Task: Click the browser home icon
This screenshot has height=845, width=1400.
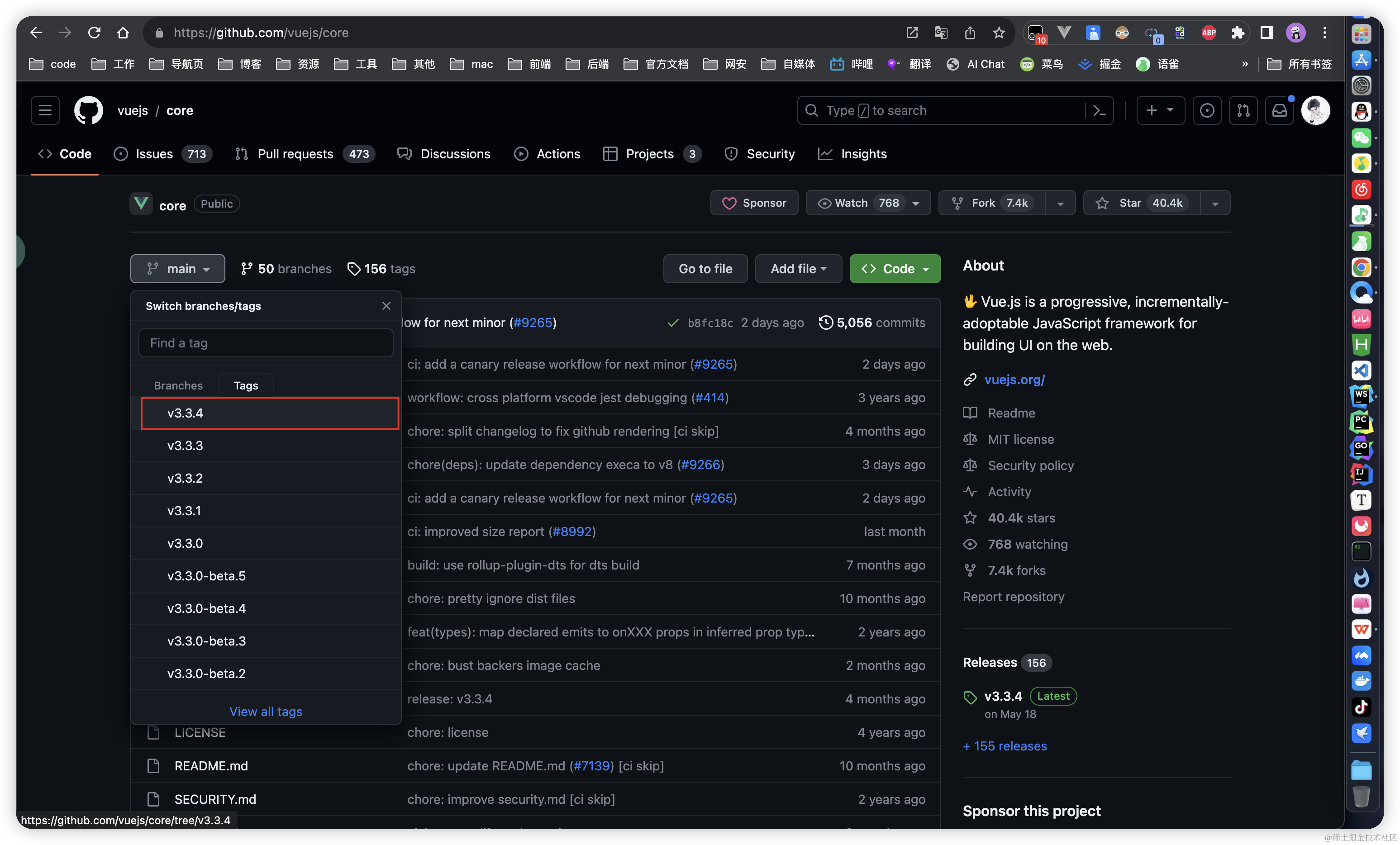Action: click(123, 33)
